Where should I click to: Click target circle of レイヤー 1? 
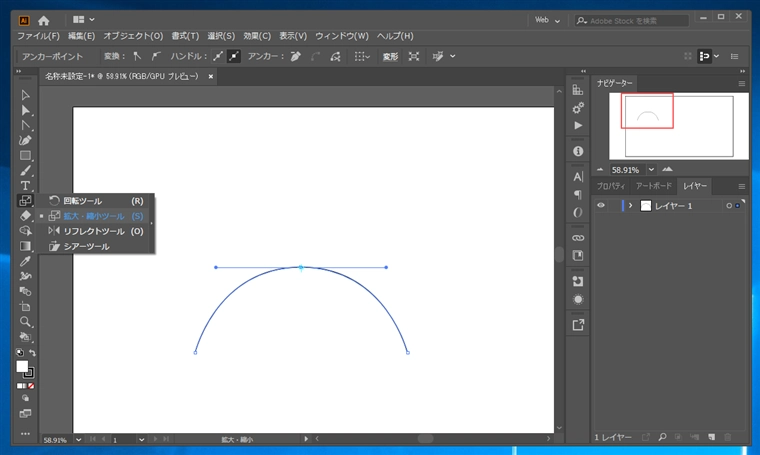pos(729,206)
